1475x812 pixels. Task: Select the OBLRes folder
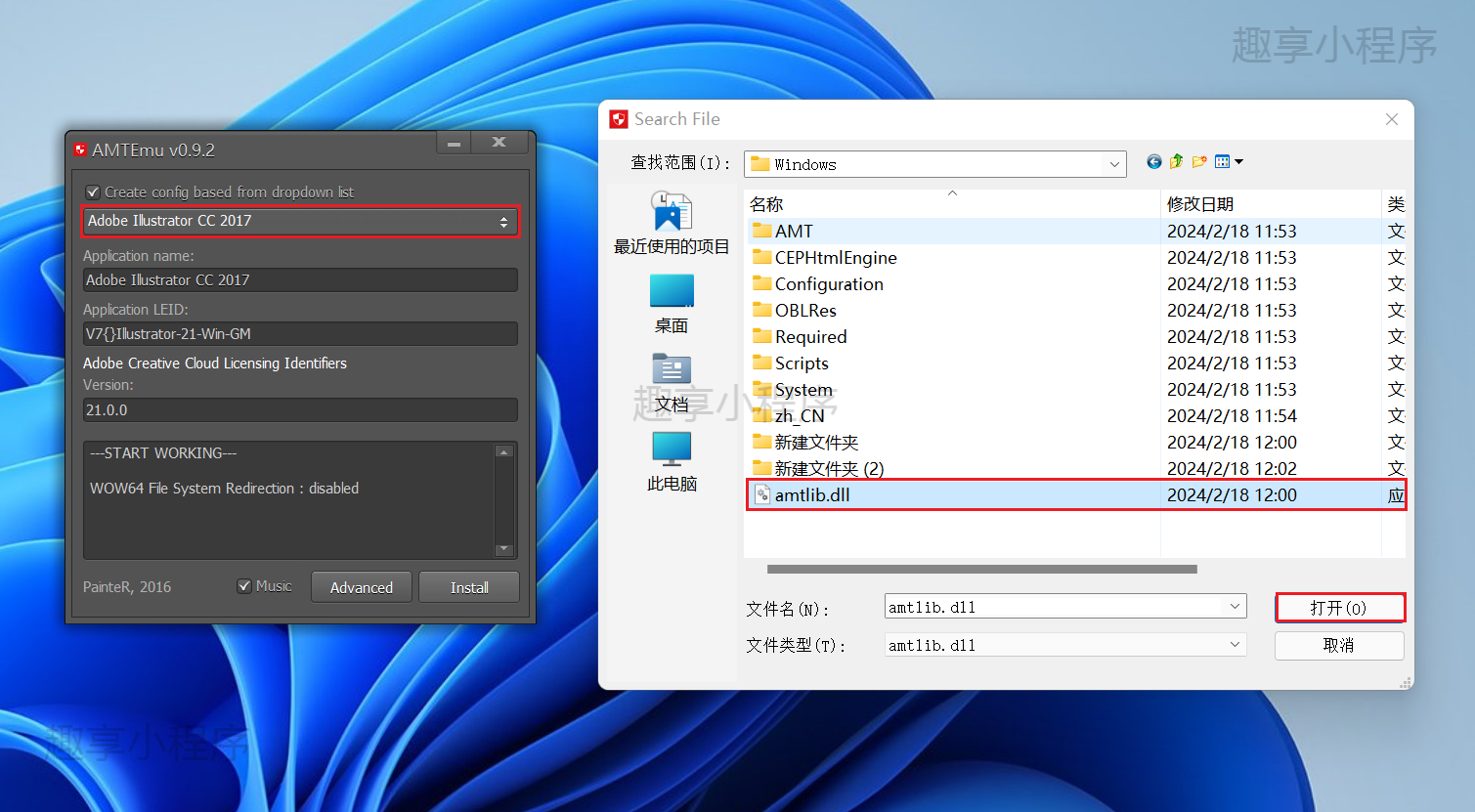point(794,311)
